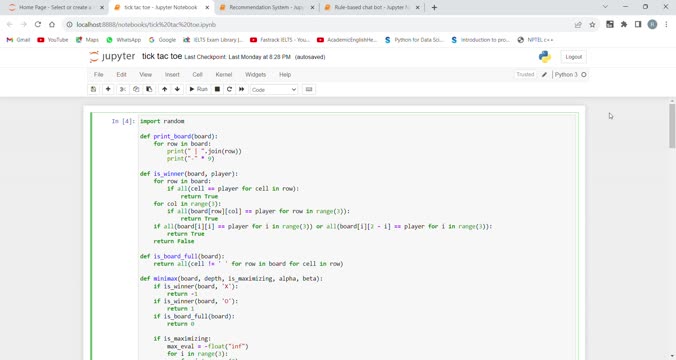Move selected cell up arrow
The width and height of the screenshot is (676, 360).
(x=164, y=89)
